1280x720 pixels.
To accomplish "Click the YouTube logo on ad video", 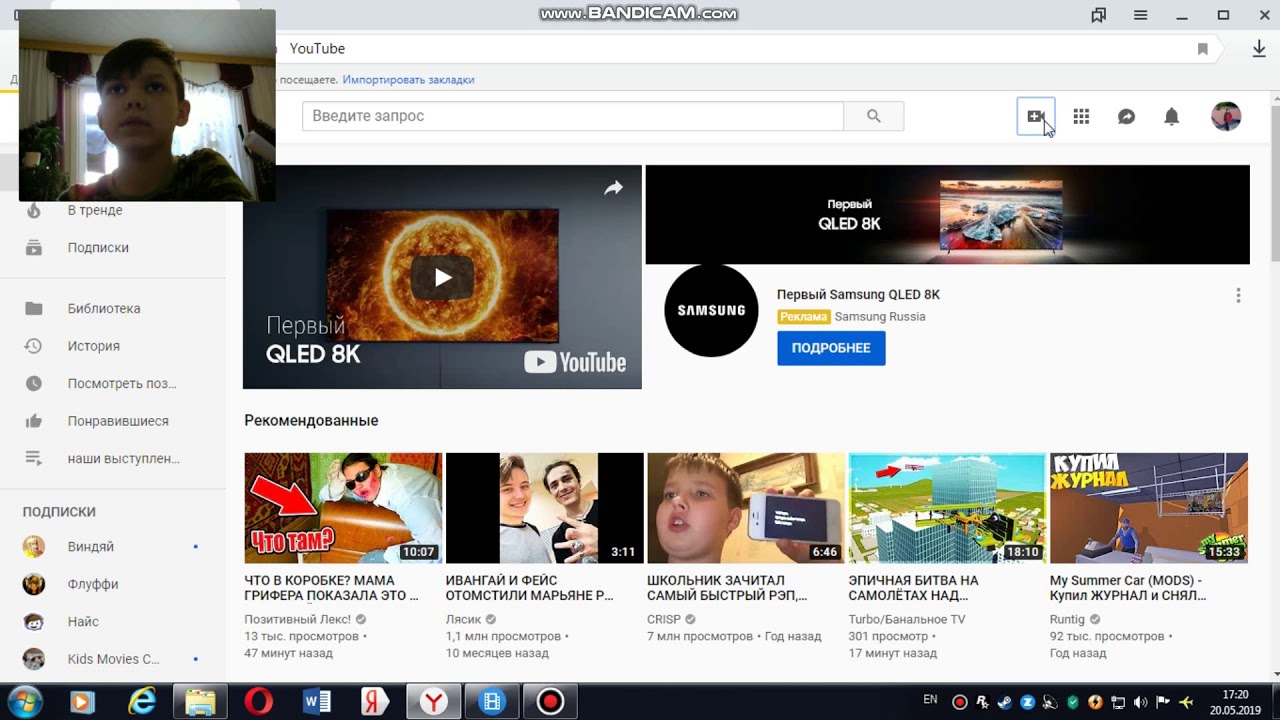I will 575,362.
